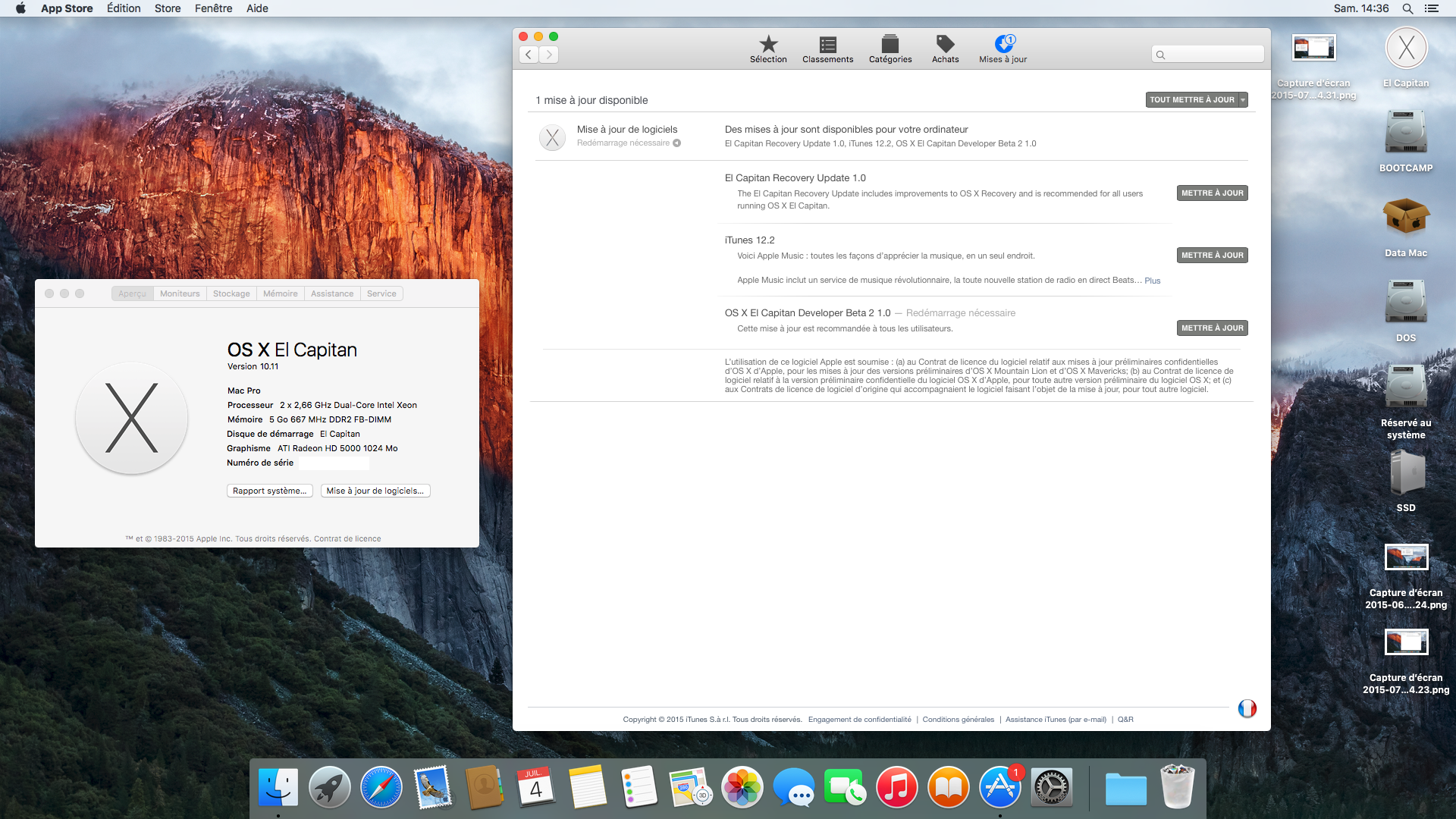Open Messages from the Dock
1456x819 pixels.
tap(794, 787)
